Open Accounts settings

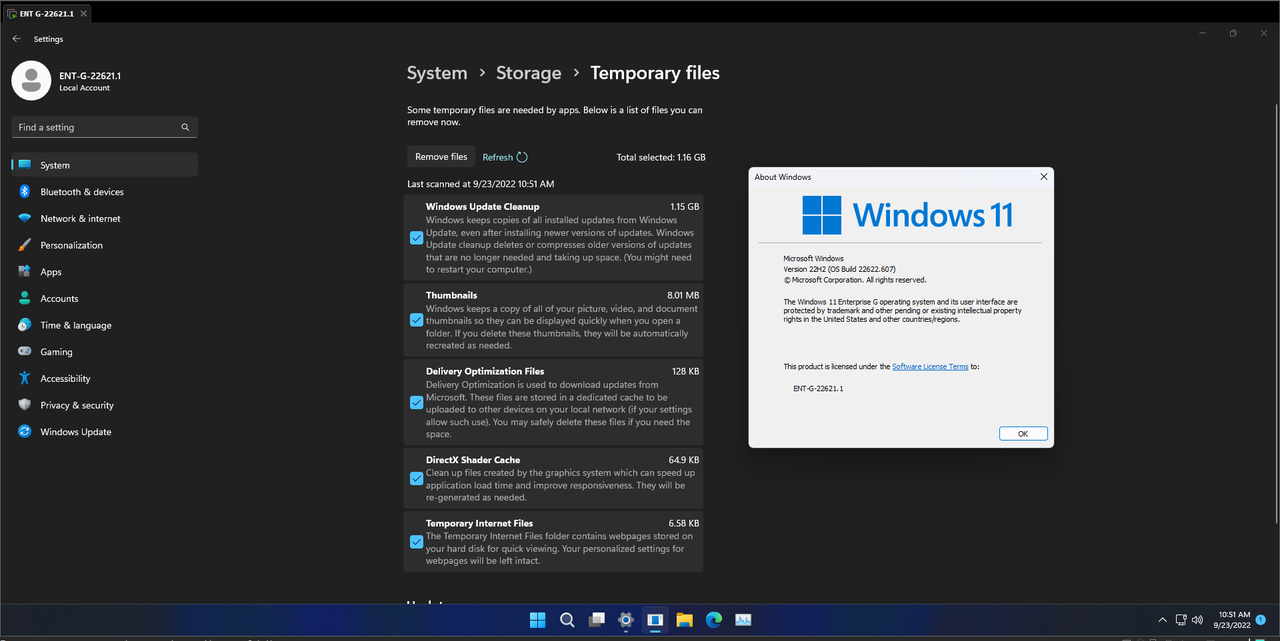(104, 298)
